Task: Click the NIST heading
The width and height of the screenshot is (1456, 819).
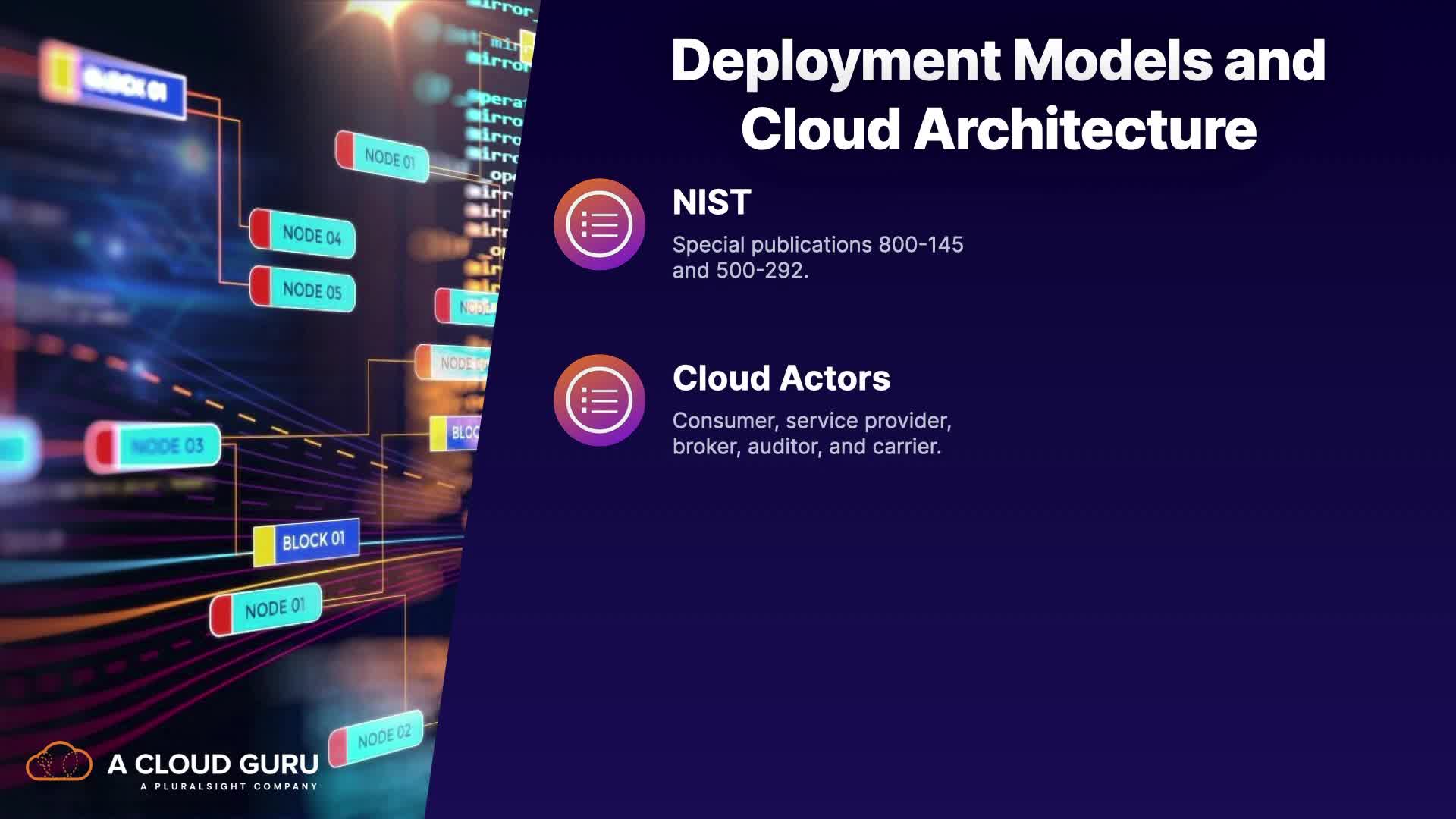Action: click(711, 202)
